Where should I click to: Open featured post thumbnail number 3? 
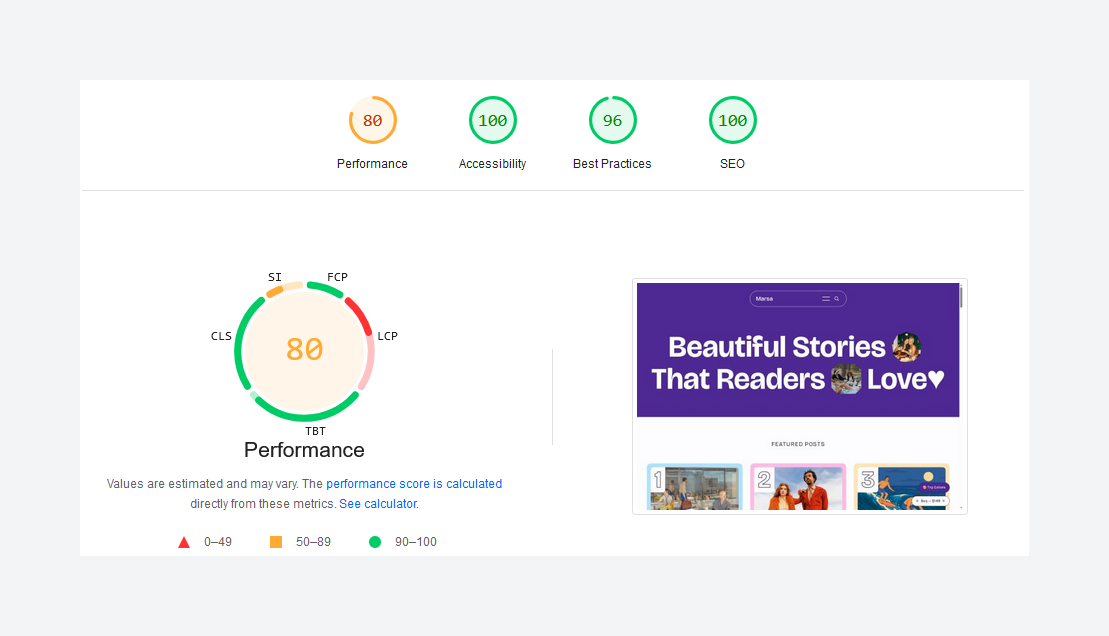tap(902, 487)
